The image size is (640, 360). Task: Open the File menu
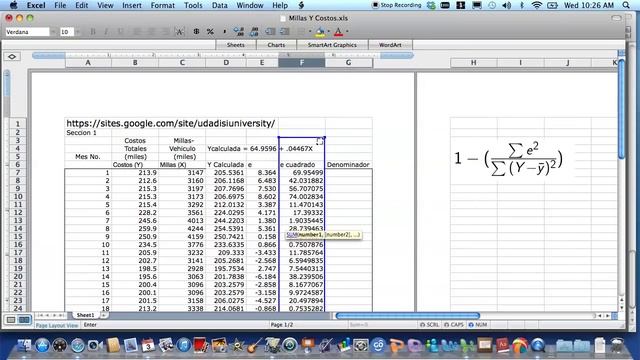point(60,5)
